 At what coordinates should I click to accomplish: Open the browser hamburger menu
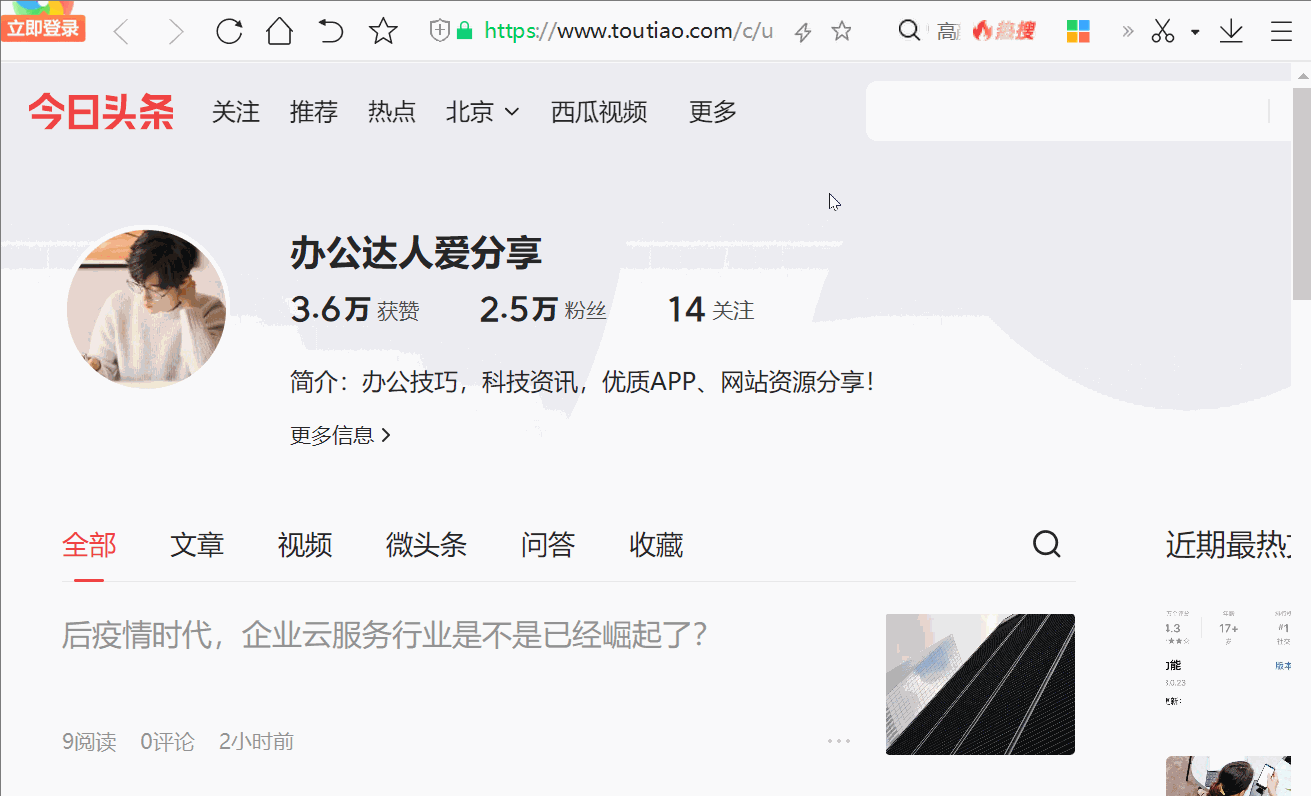(x=1281, y=32)
